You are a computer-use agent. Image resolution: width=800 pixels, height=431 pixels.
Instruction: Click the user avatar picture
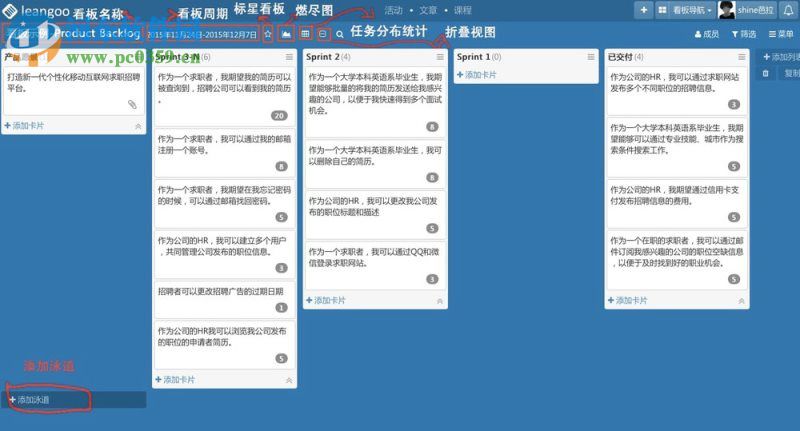(x=727, y=10)
